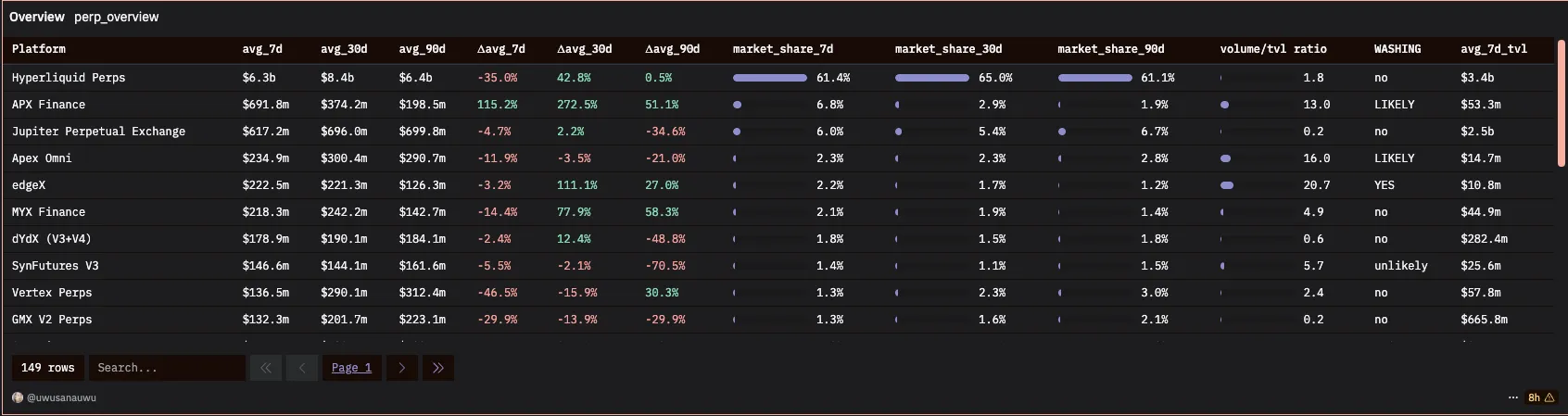Screen dimensions: 1568x416
Task: Click the 272.5% change value
Action: coord(577,105)
